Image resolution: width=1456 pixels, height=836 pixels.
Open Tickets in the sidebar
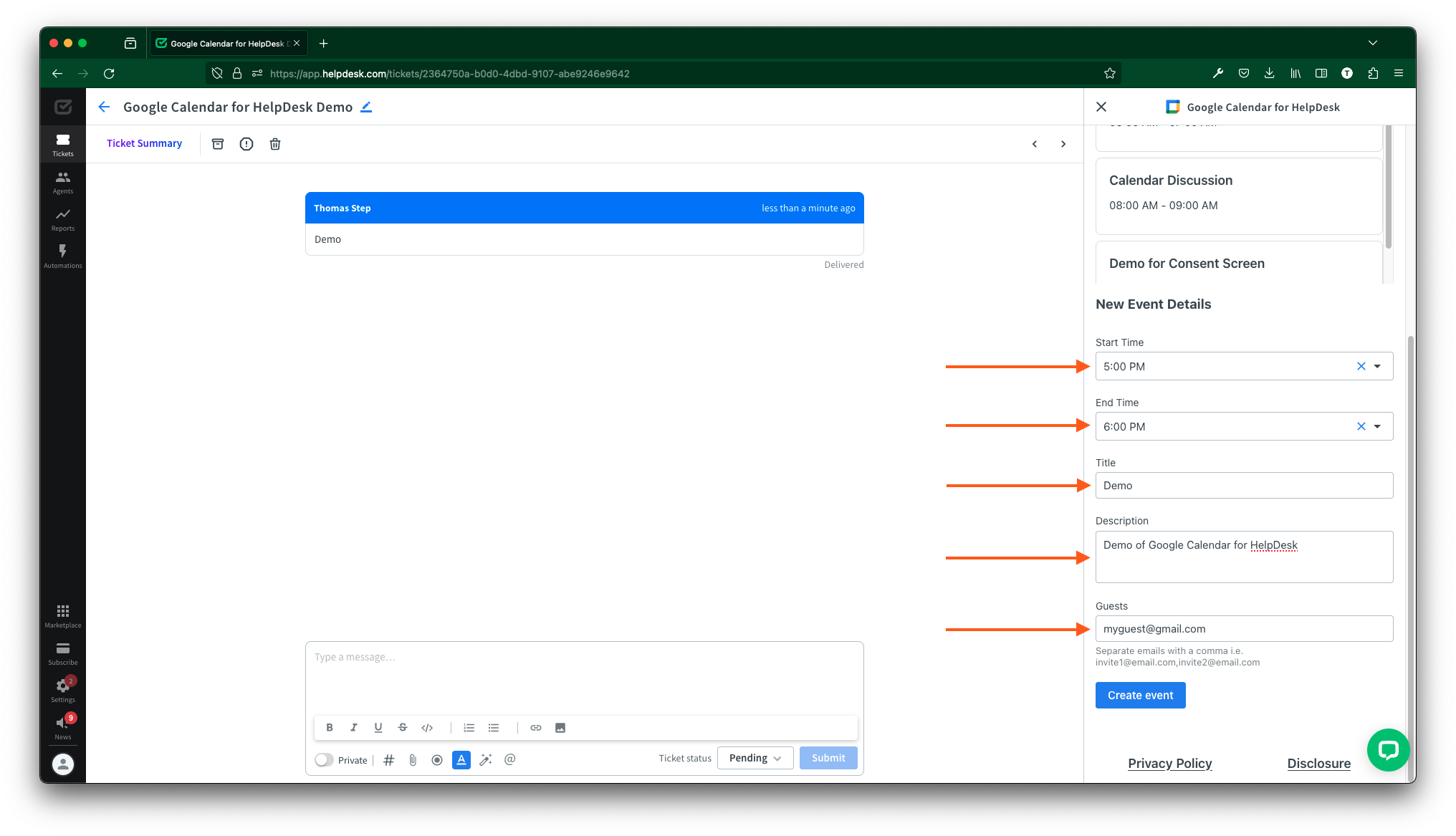tap(63, 145)
